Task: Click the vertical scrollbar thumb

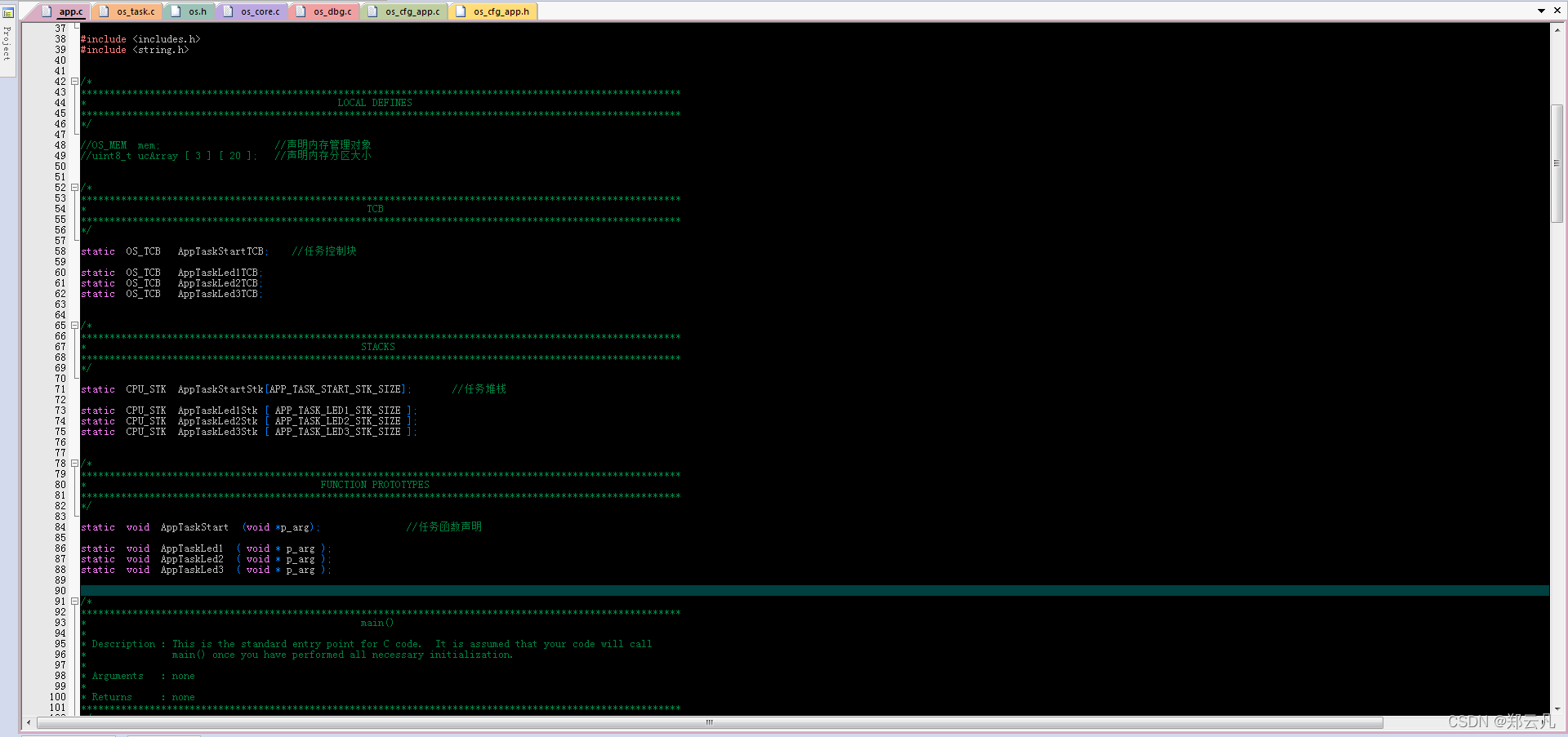Action: (x=1557, y=163)
